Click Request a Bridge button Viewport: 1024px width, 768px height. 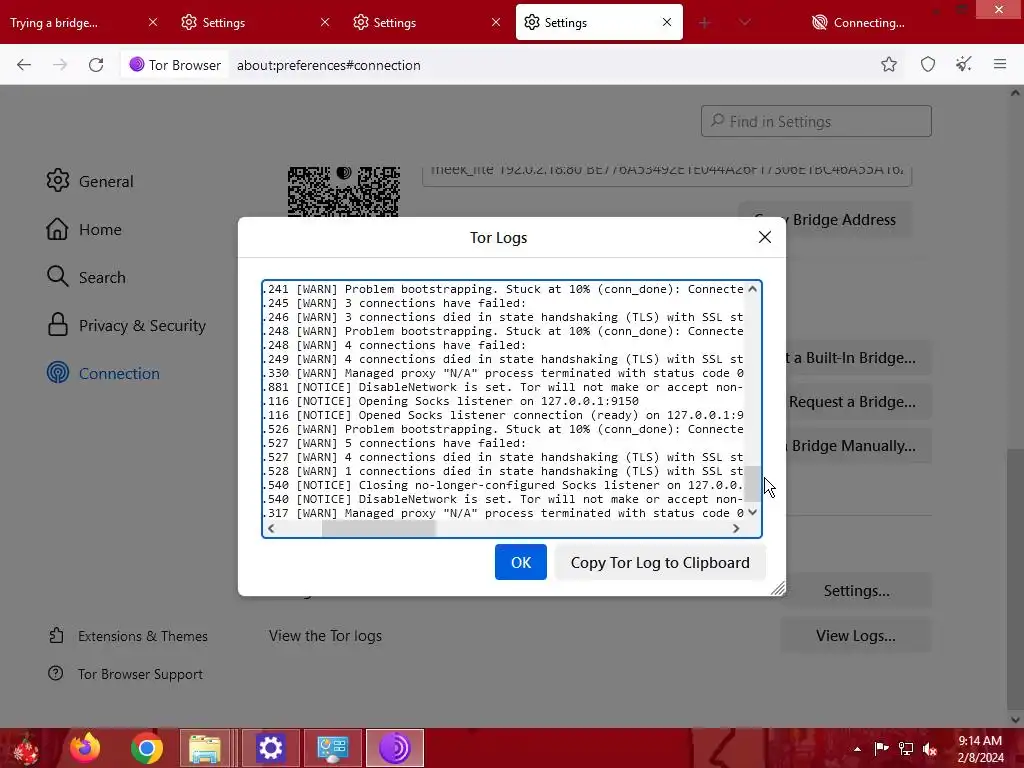click(856, 402)
